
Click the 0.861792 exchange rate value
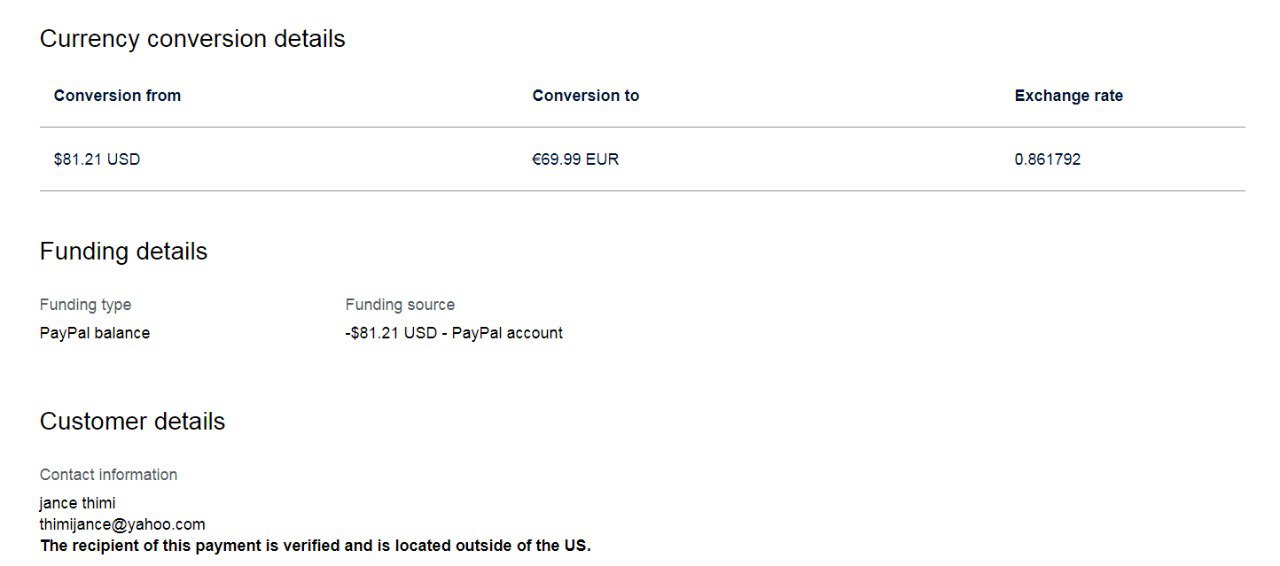[x=1047, y=159]
